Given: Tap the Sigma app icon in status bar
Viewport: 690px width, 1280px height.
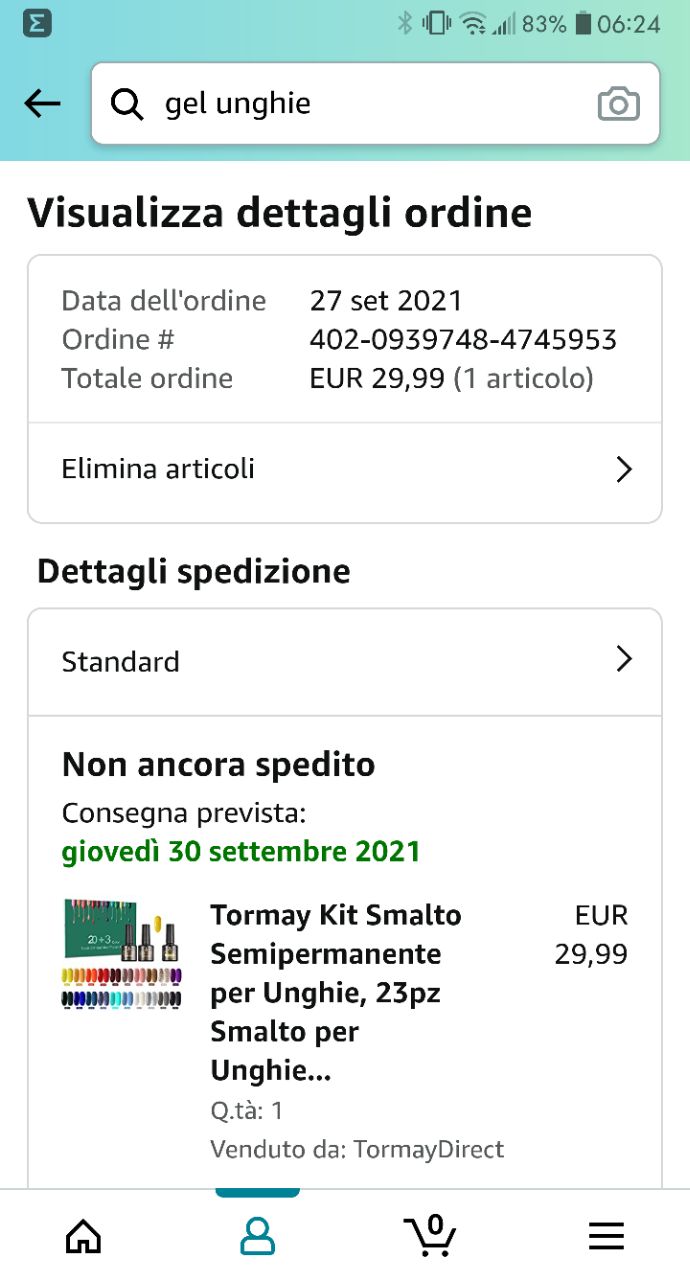Looking at the screenshot, I should pyautogui.click(x=36, y=24).
